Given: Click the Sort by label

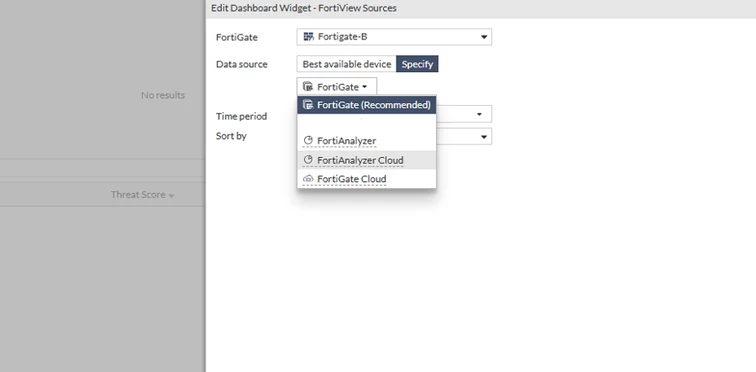Looking at the screenshot, I should (x=231, y=136).
